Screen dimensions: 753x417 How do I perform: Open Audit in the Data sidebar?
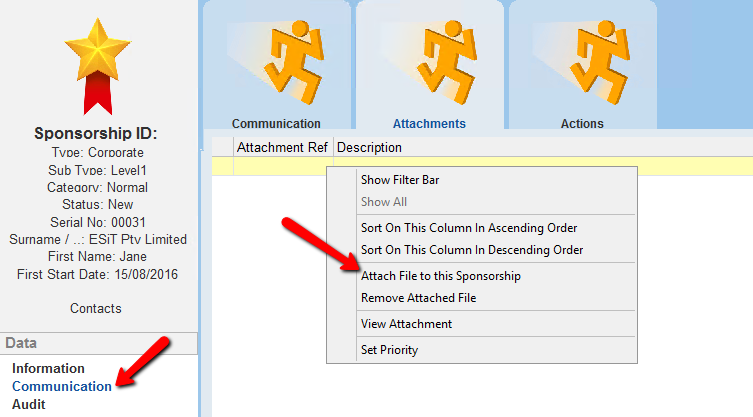click(29, 404)
